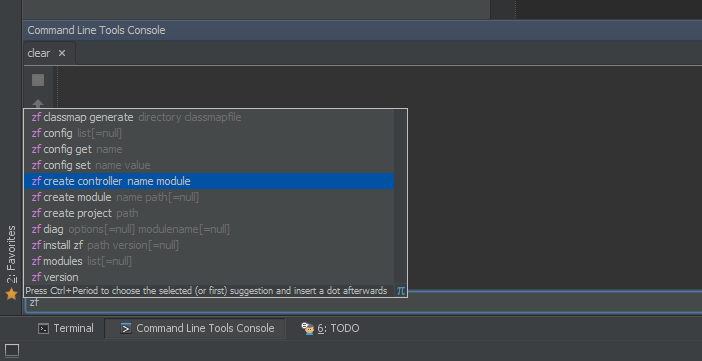Screen dimensions: 702x361
Task: Select the clear console tab
Action: pyautogui.click(x=49, y=53)
